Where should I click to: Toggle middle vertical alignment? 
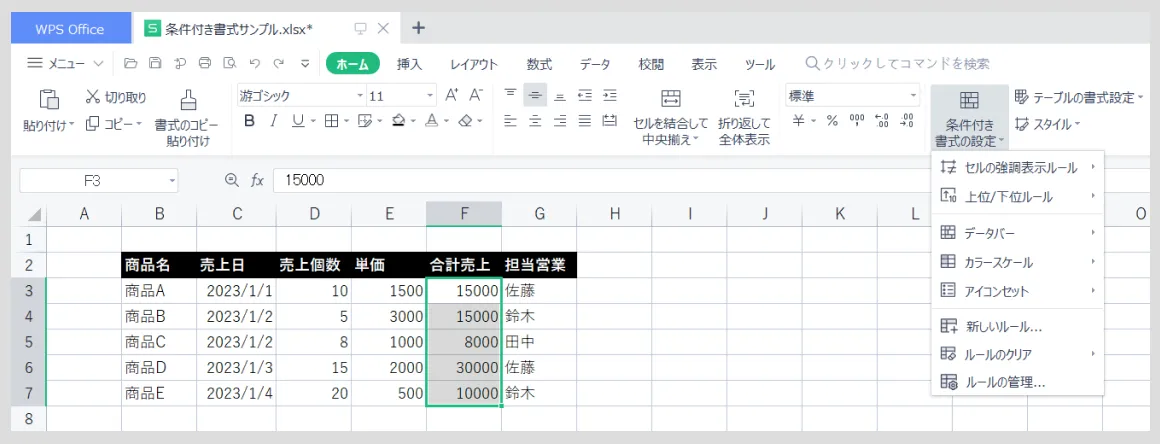click(535, 95)
